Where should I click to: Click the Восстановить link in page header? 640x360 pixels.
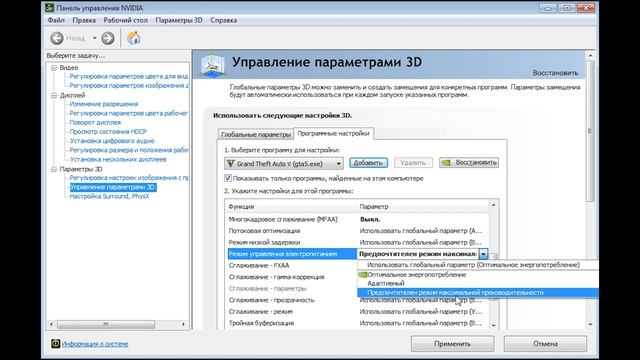pyautogui.click(x=555, y=73)
